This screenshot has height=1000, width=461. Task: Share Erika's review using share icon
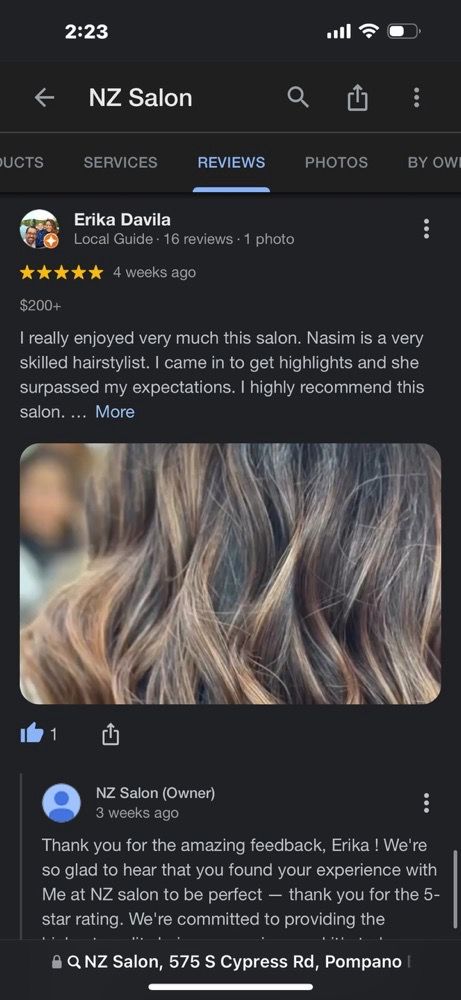[110, 735]
